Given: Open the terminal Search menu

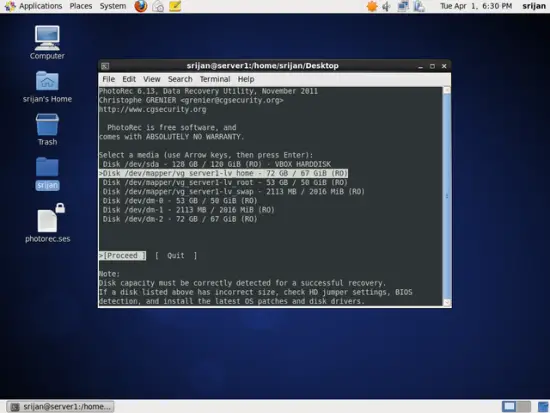Looking at the screenshot, I should pos(180,79).
